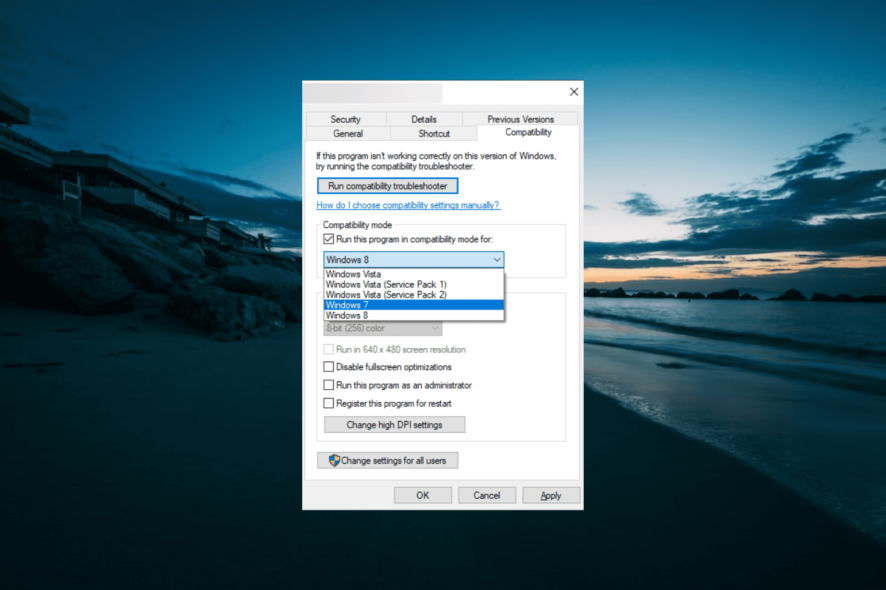Click the Apply button
Viewport: 886px width, 590px height.
tap(551, 496)
